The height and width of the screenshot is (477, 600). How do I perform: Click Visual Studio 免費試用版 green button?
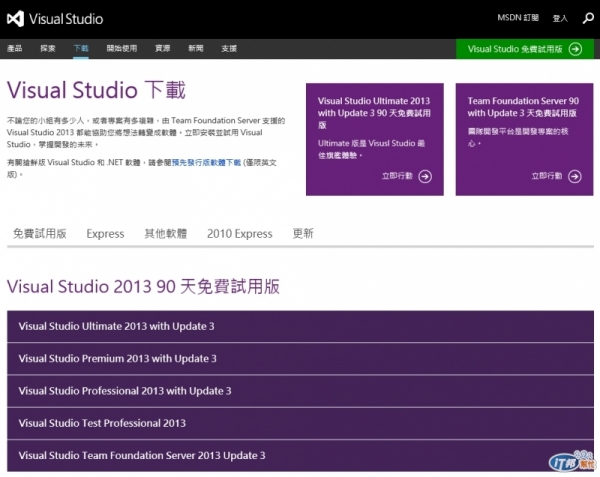point(525,49)
